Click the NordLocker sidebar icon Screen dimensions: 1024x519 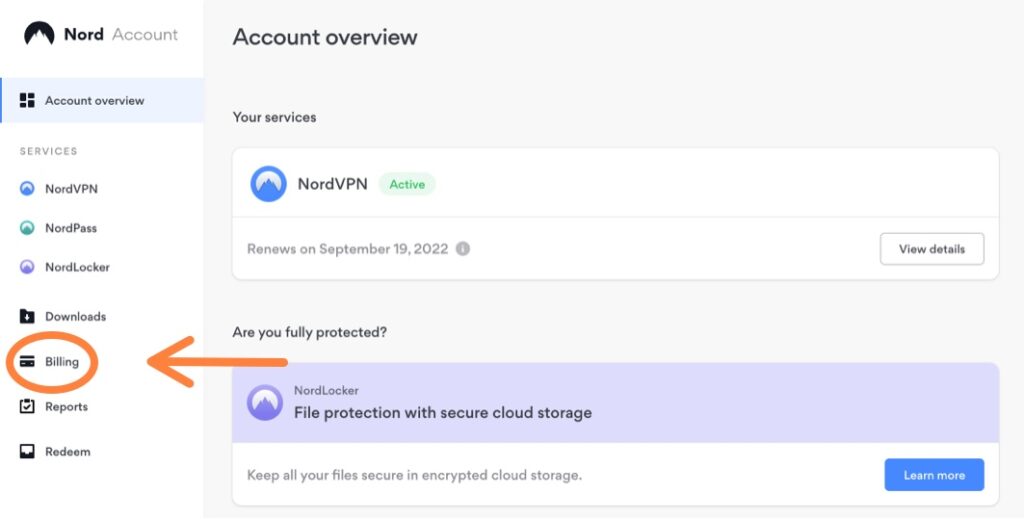point(27,267)
